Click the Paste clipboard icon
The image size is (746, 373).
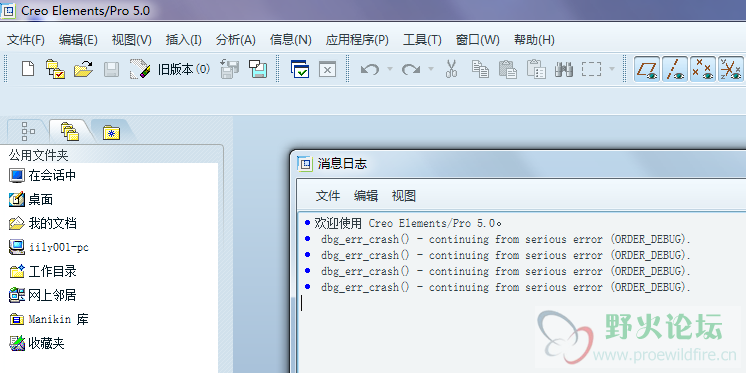[x=508, y=69]
